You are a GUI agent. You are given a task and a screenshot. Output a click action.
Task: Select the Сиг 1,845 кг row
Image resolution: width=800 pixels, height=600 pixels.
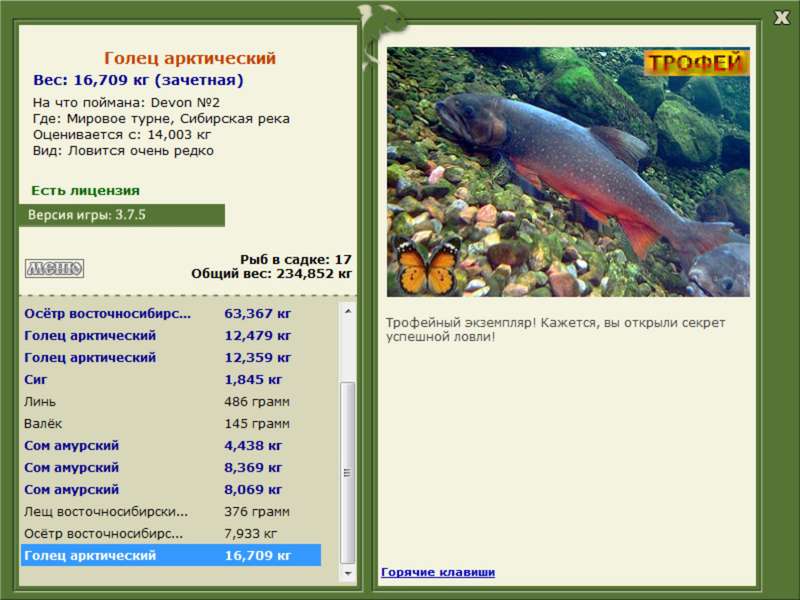[171, 380]
